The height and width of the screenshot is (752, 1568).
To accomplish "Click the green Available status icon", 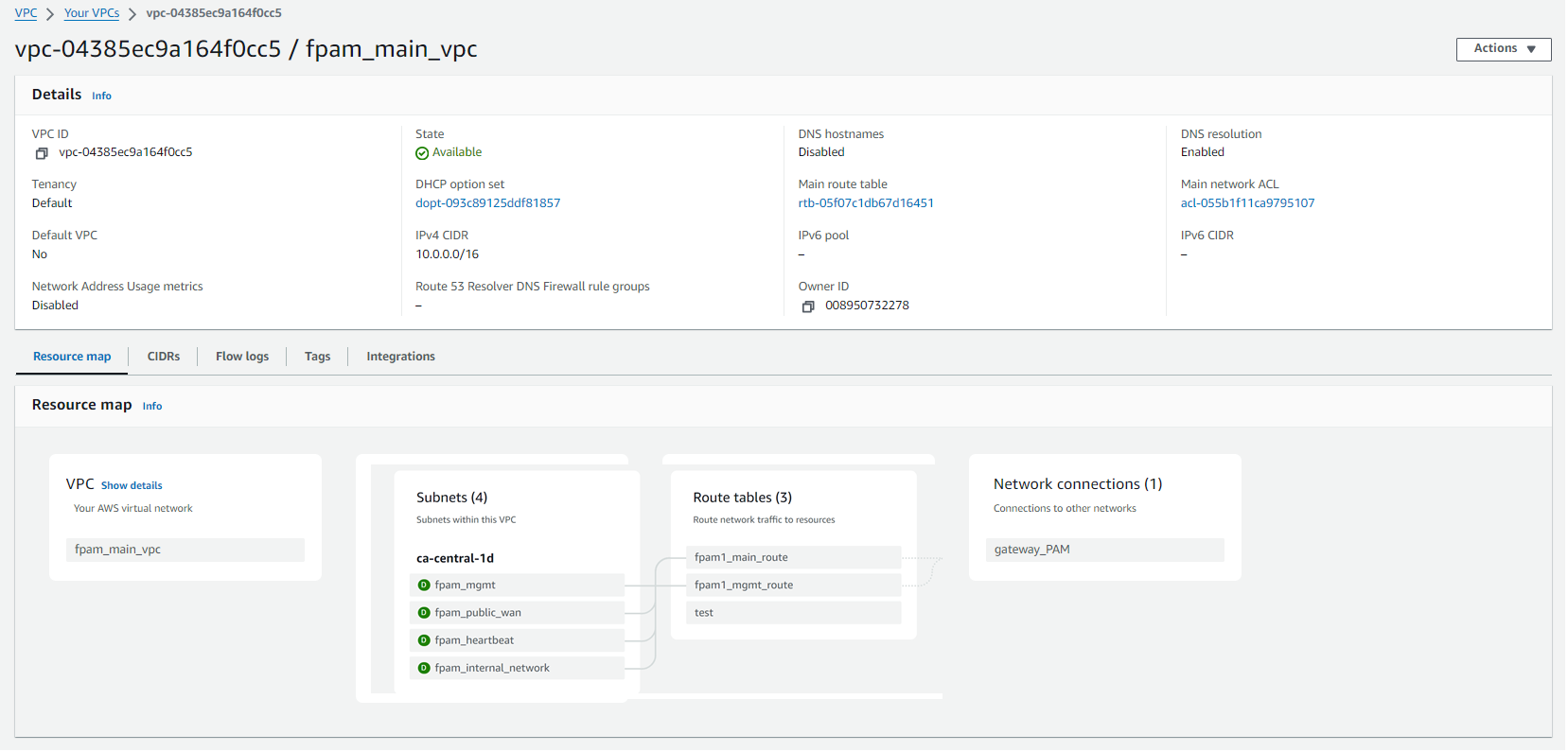I will pos(422,153).
